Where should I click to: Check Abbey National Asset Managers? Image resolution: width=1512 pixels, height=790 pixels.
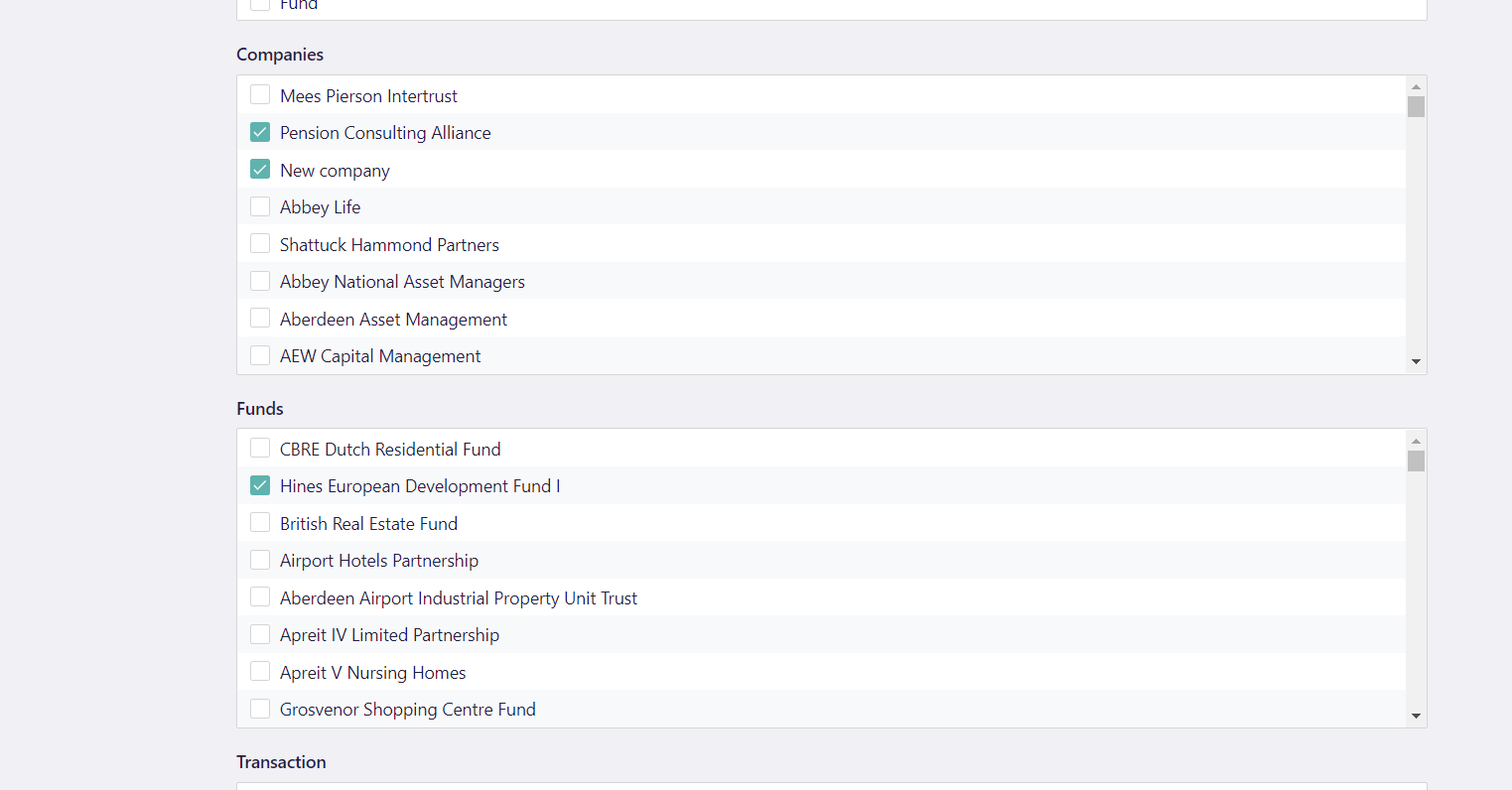259,280
